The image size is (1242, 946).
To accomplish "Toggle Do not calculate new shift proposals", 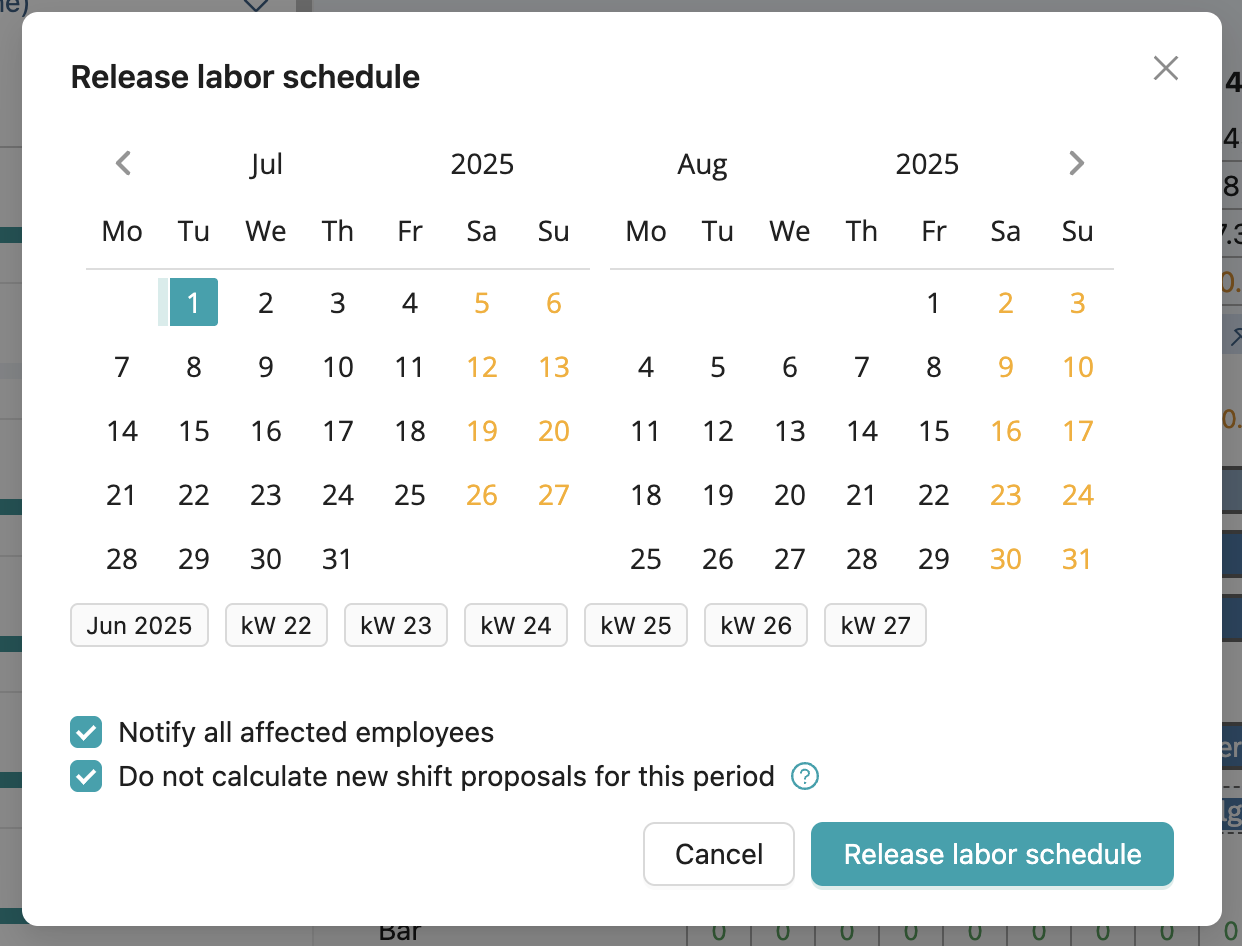I will tap(86, 776).
